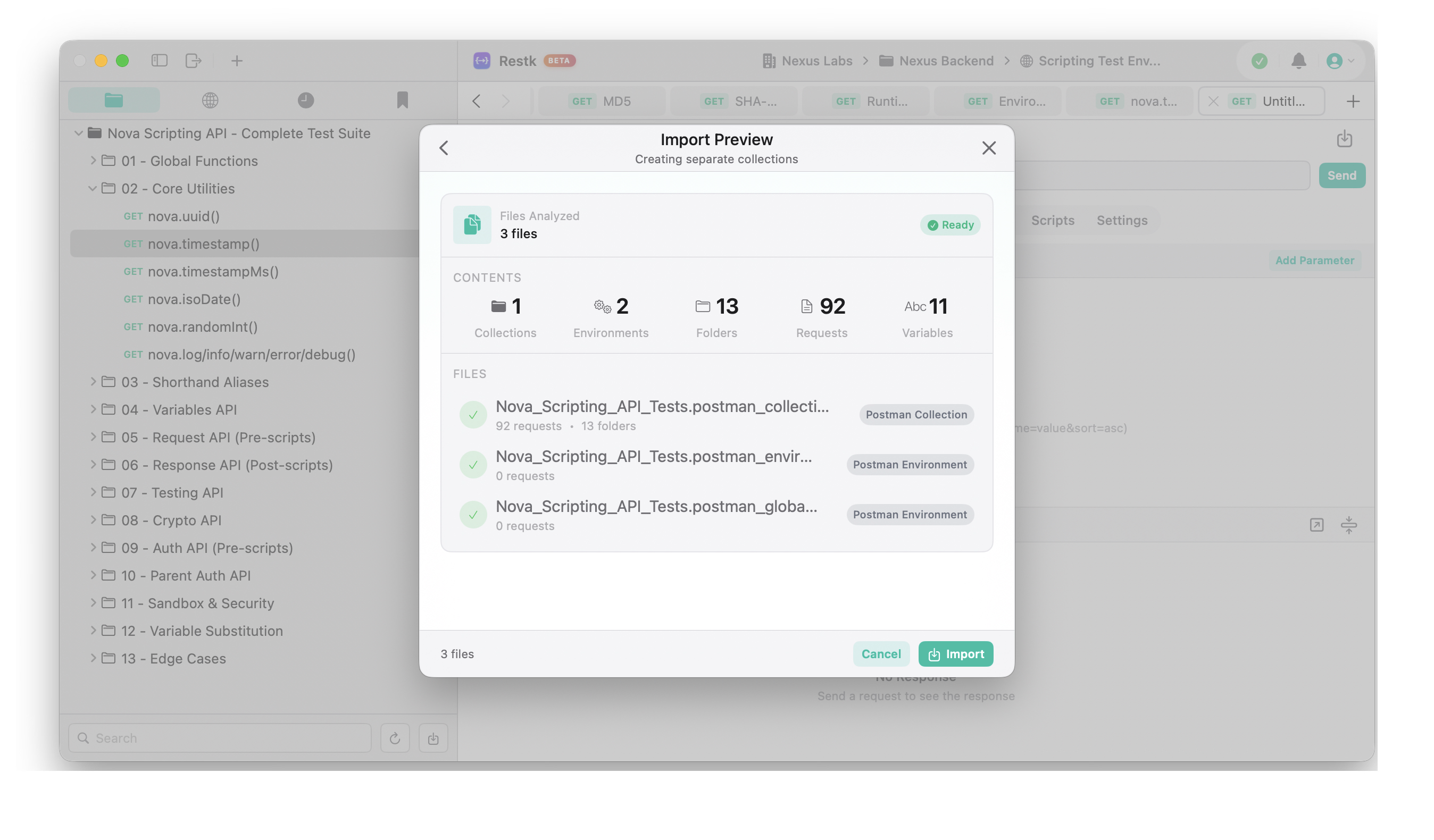
Task: Go forward with tab bar right arrow
Action: point(505,101)
